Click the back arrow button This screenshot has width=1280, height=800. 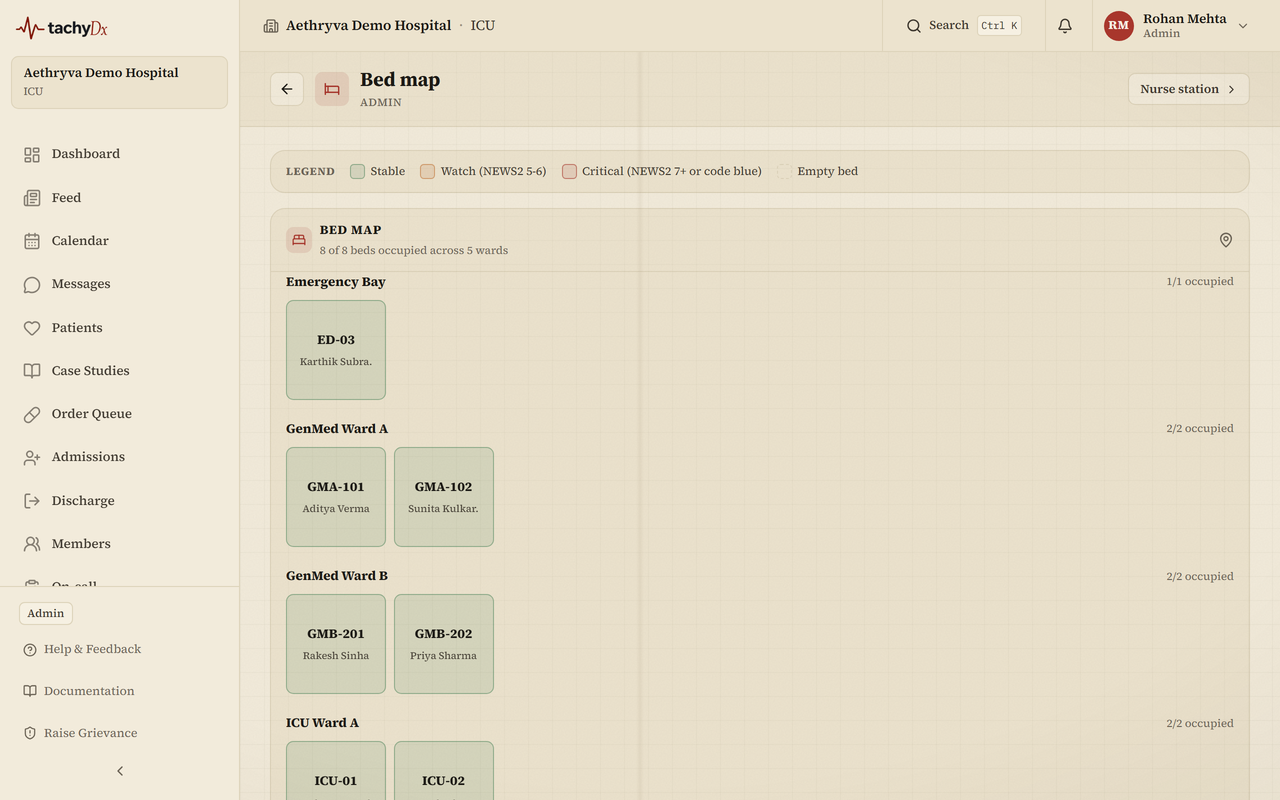pos(287,89)
